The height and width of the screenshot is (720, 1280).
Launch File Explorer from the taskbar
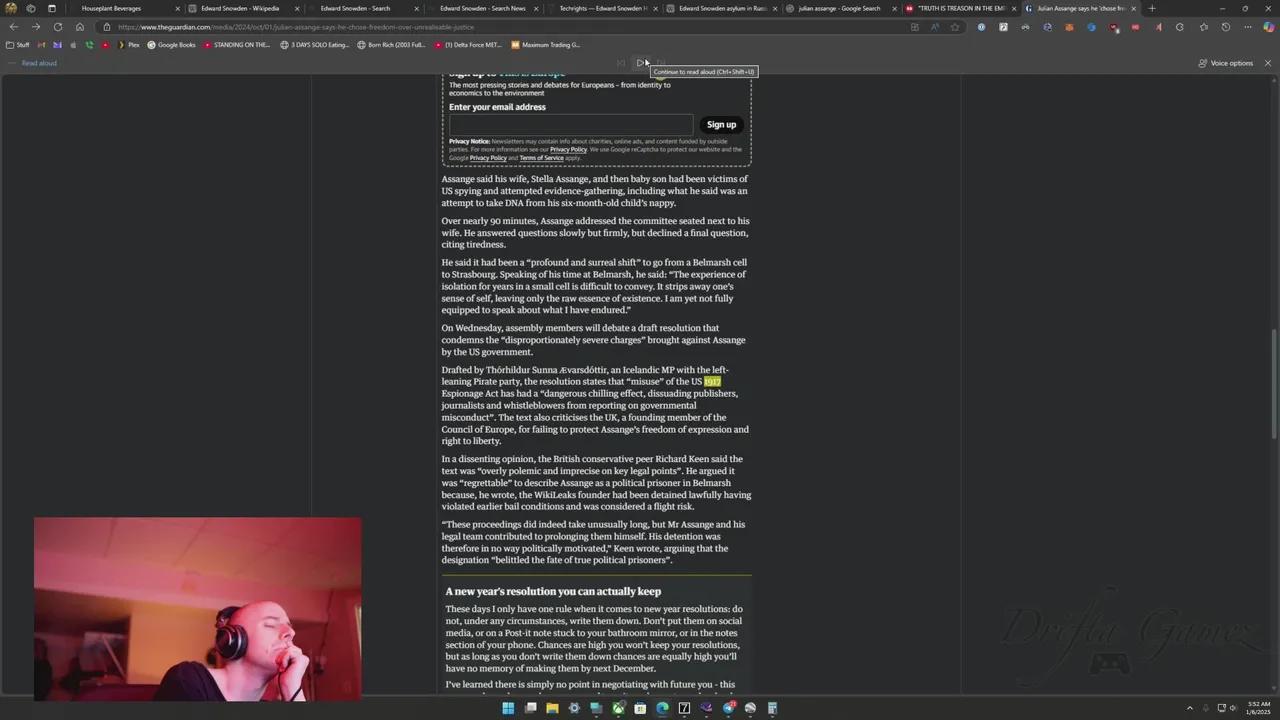coord(552,708)
